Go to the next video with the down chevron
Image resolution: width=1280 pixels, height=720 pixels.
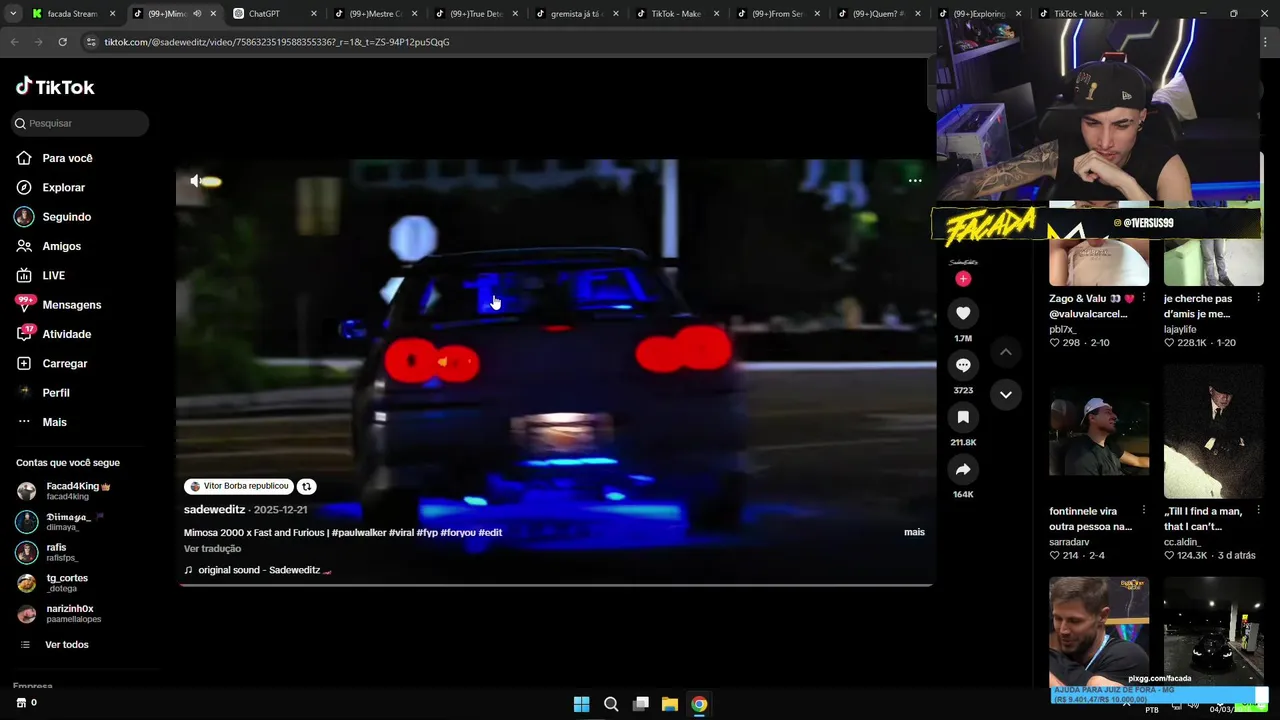pyautogui.click(x=1006, y=395)
